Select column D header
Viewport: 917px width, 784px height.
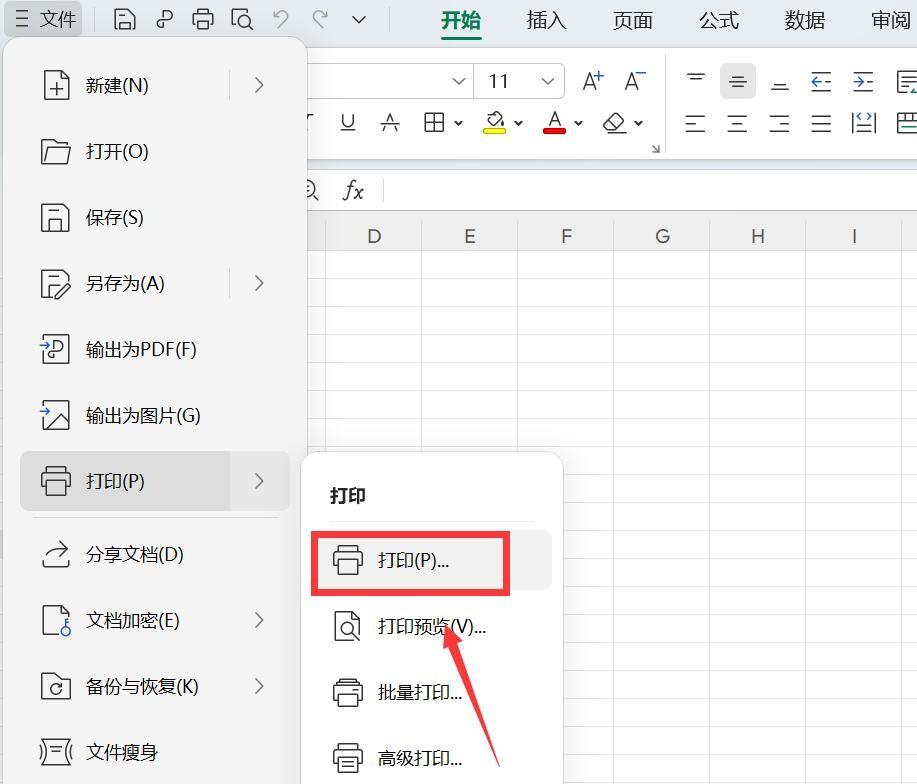tap(374, 236)
